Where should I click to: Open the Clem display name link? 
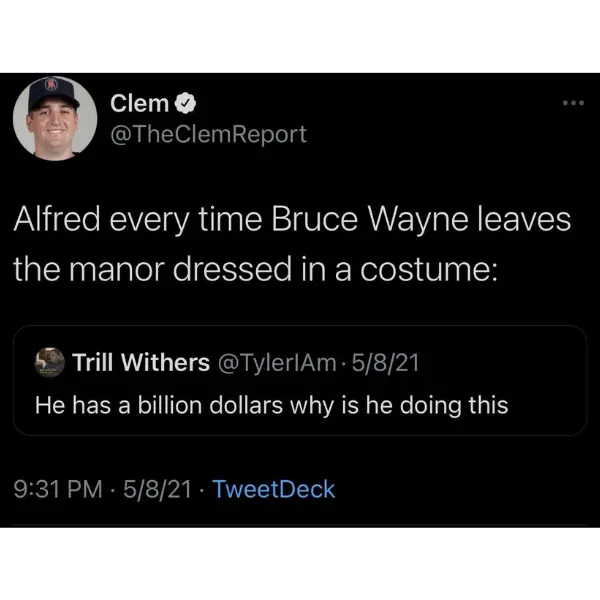pos(140,102)
